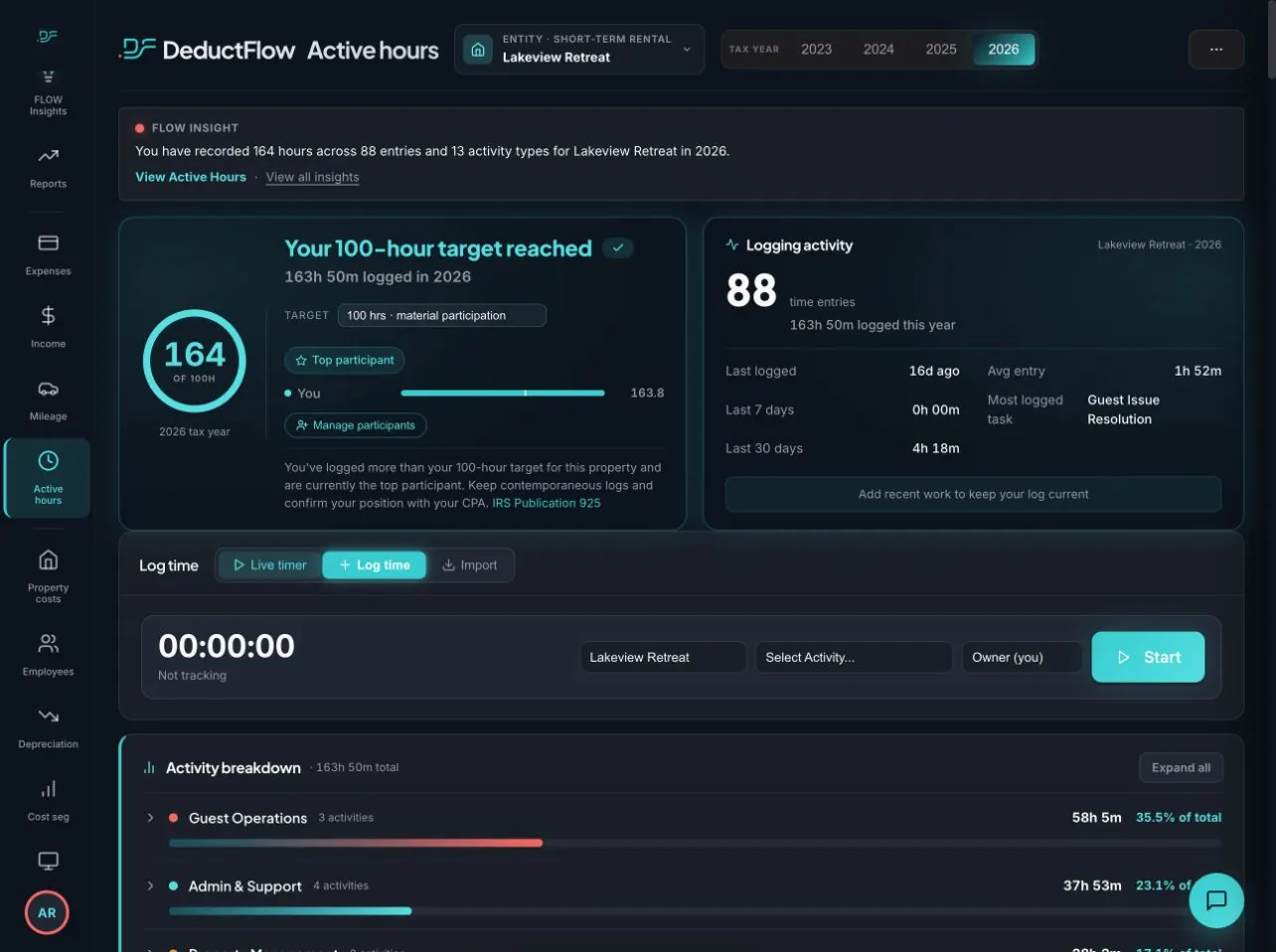This screenshot has height=952, width=1276.
Task: Open Reports in sidebar
Action: coord(48,168)
